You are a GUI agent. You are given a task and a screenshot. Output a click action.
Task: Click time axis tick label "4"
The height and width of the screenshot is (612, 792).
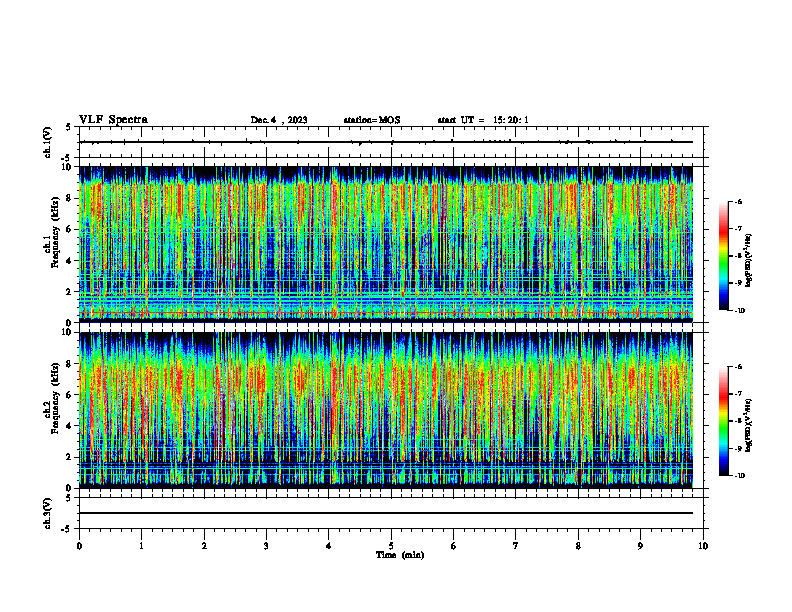click(x=329, y=546)
